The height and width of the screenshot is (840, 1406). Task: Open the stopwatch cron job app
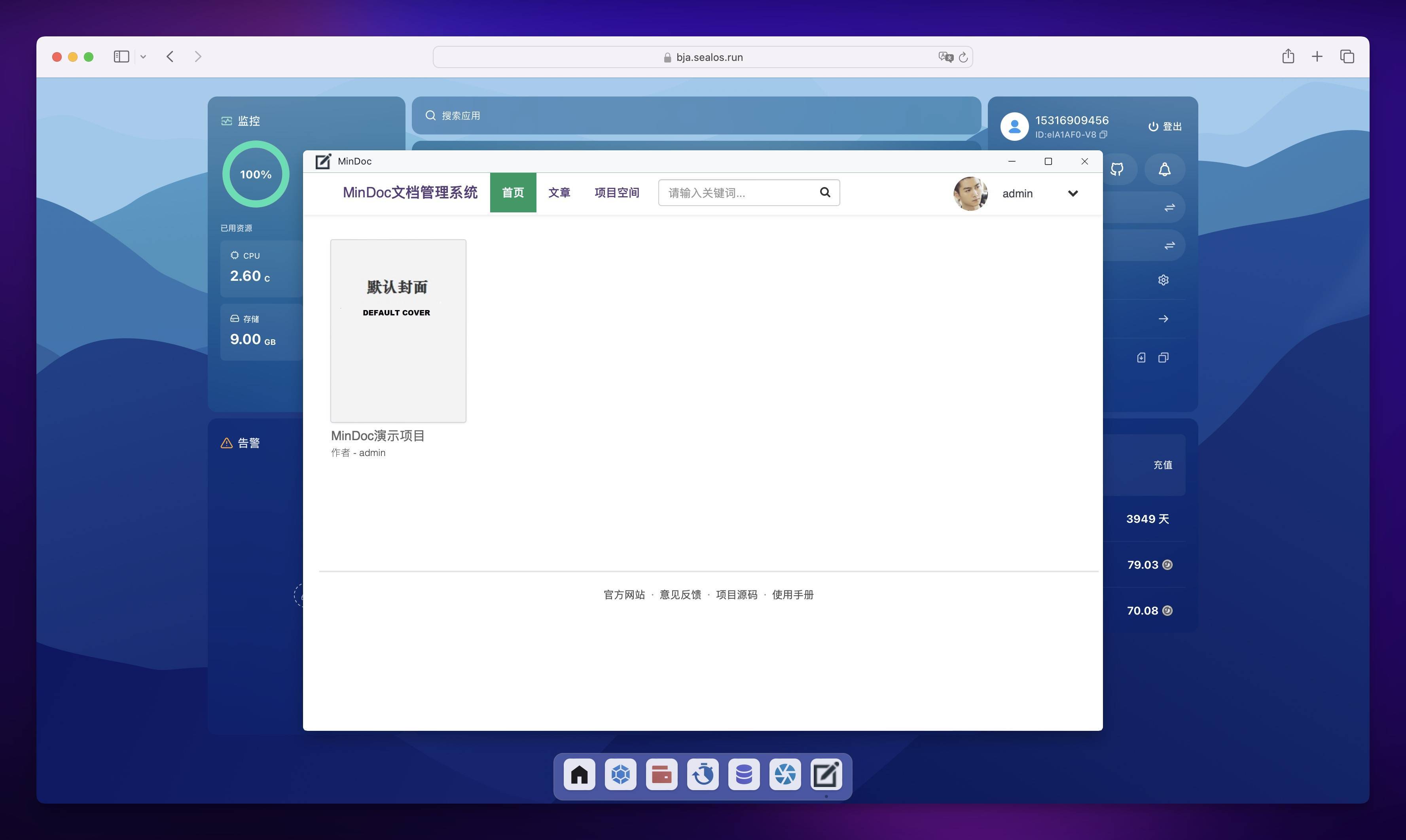tap(703, 774)
